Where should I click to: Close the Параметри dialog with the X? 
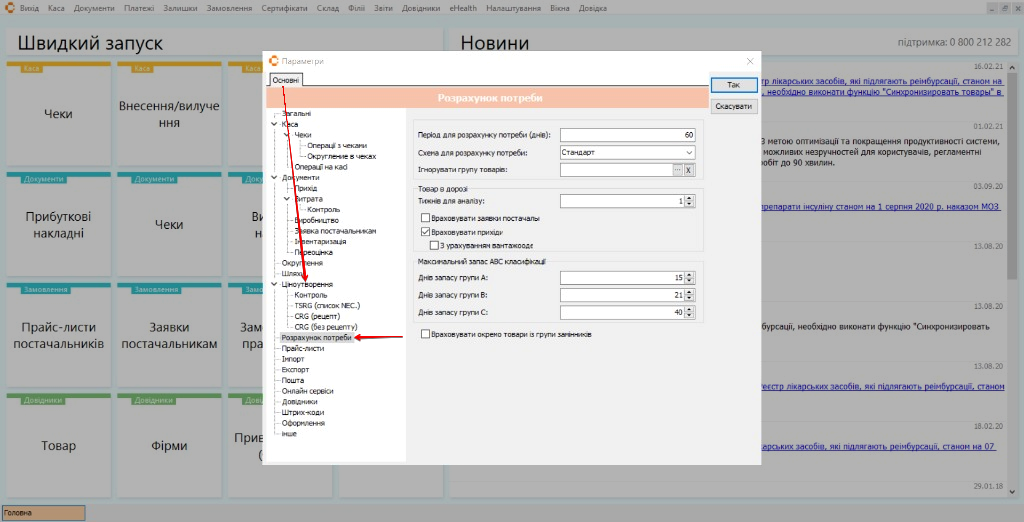pos(750,61)
